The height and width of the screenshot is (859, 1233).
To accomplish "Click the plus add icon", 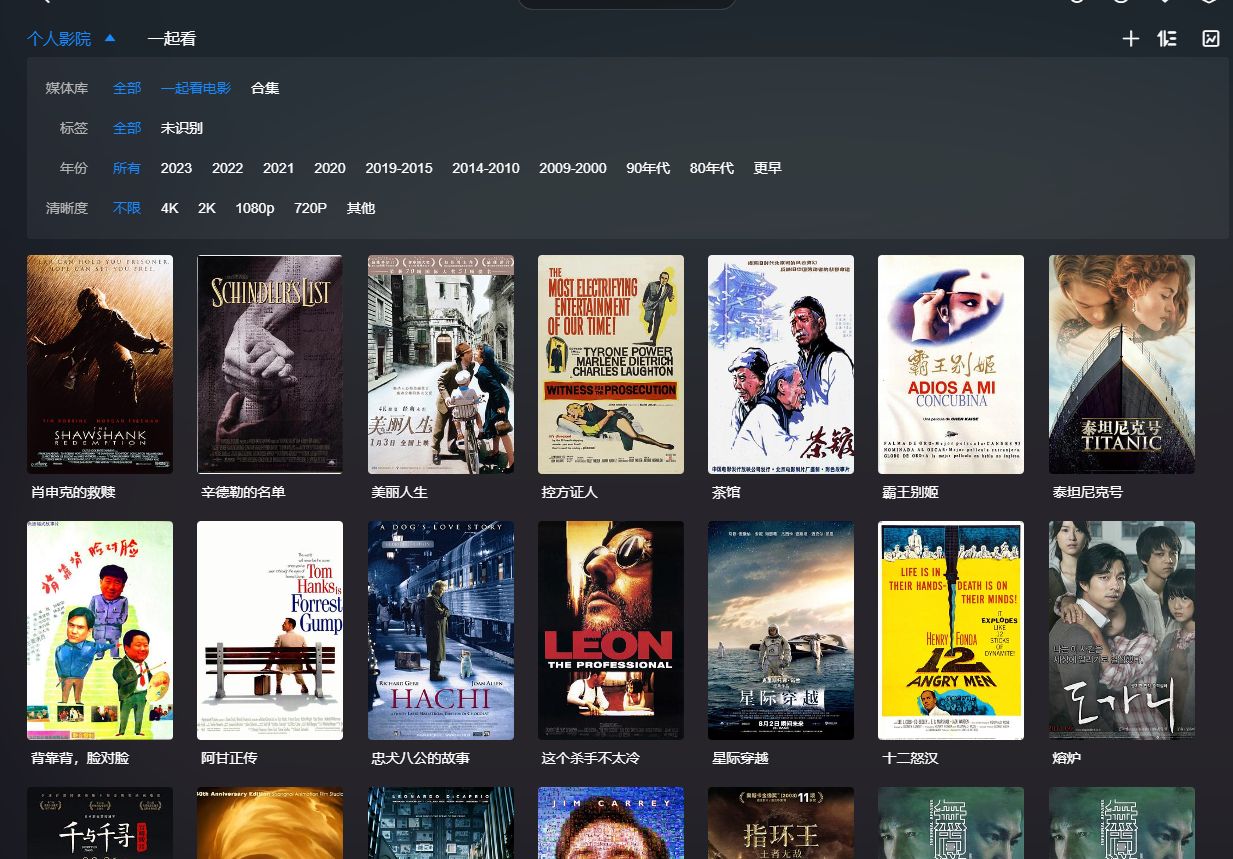I will (1131, 39).
